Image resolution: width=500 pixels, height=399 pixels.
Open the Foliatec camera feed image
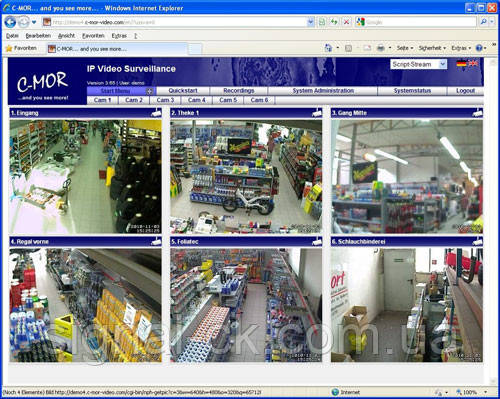(246, 305)
